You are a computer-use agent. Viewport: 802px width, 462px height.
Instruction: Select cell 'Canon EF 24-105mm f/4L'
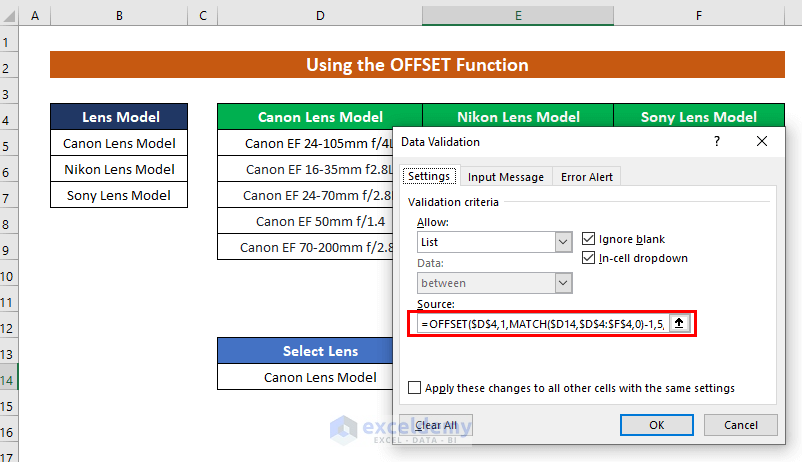305,143
